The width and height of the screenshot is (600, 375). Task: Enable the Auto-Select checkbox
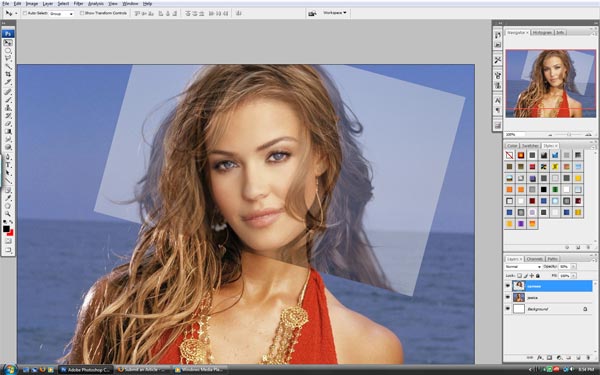[x=25, y=13]
